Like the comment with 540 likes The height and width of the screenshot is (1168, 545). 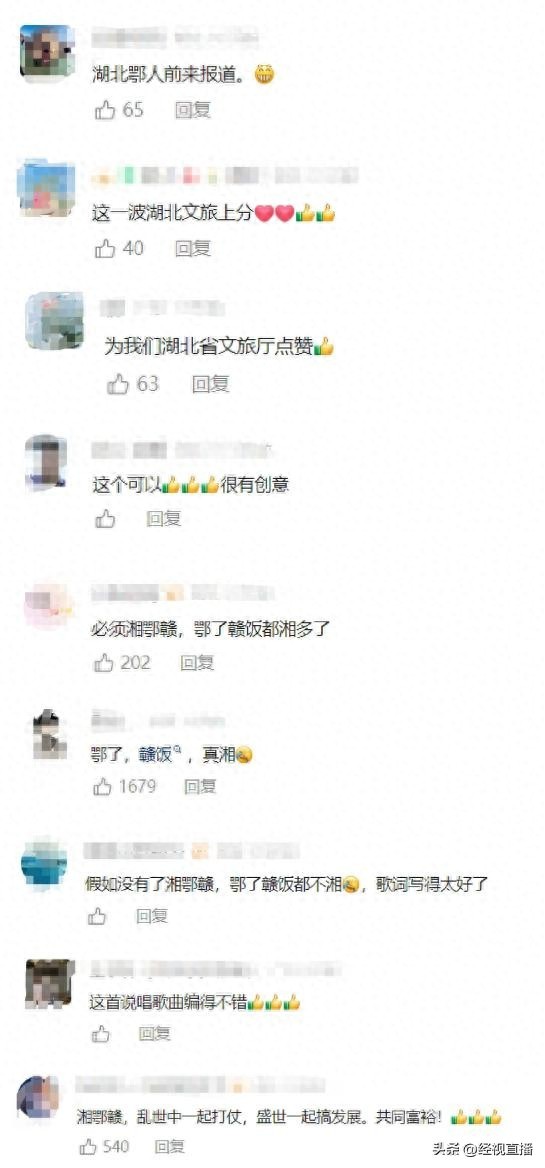click(x=89, y=1146)
